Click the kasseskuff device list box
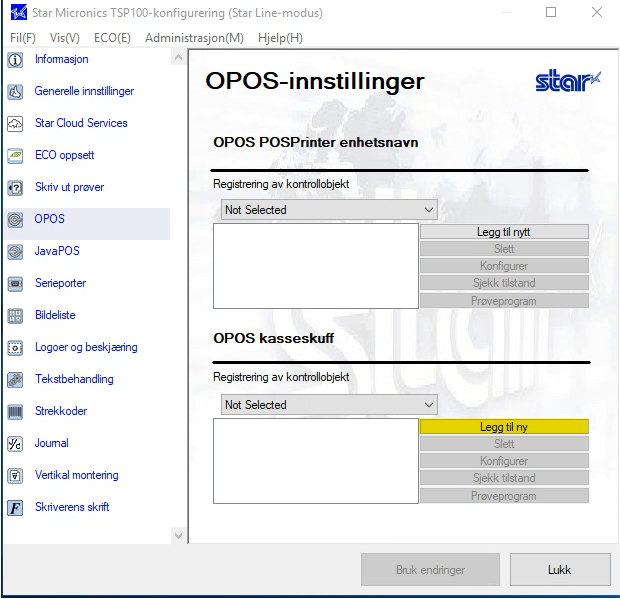 pos(316,461)
